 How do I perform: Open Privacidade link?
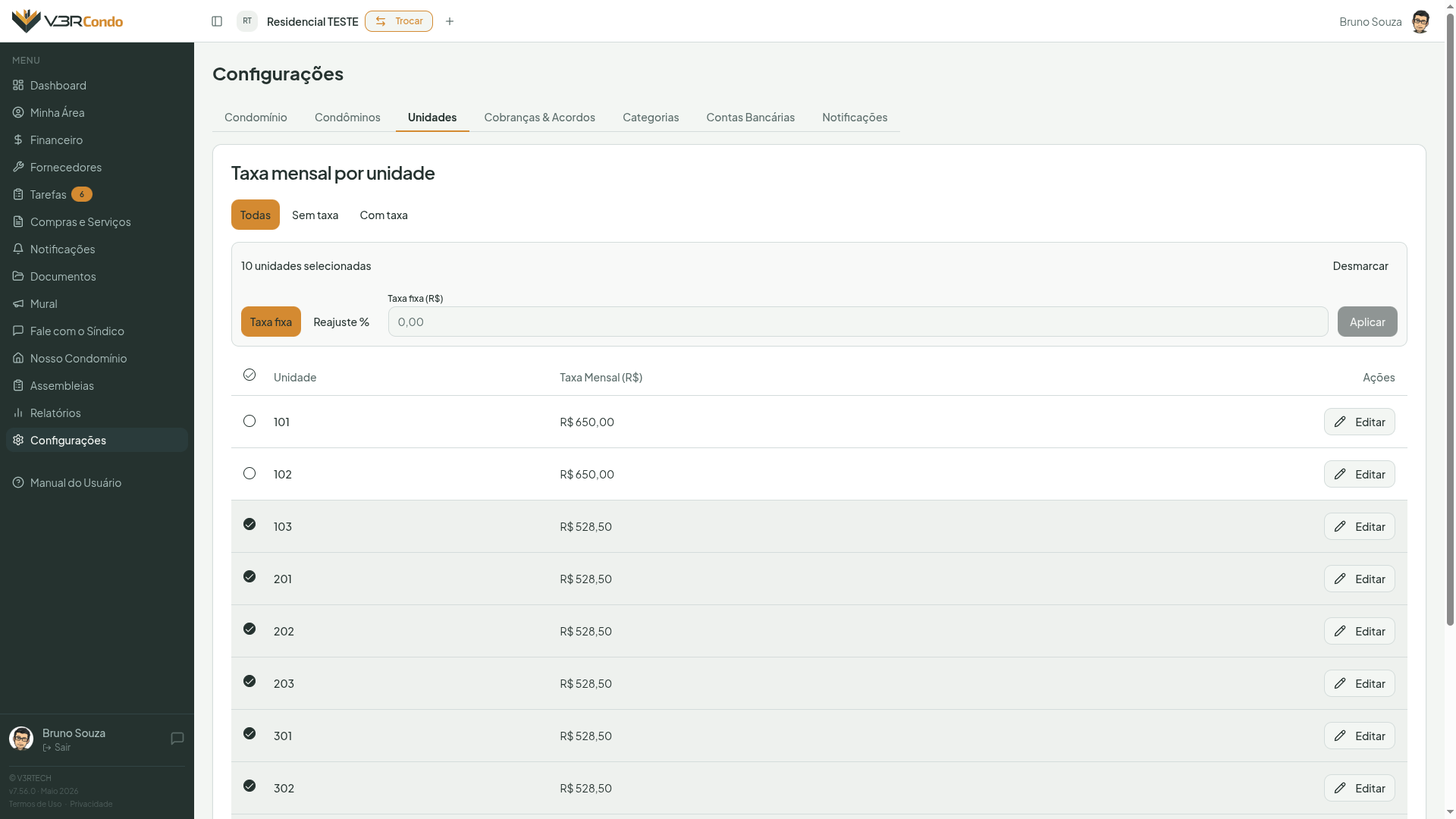tap(91, 804)
